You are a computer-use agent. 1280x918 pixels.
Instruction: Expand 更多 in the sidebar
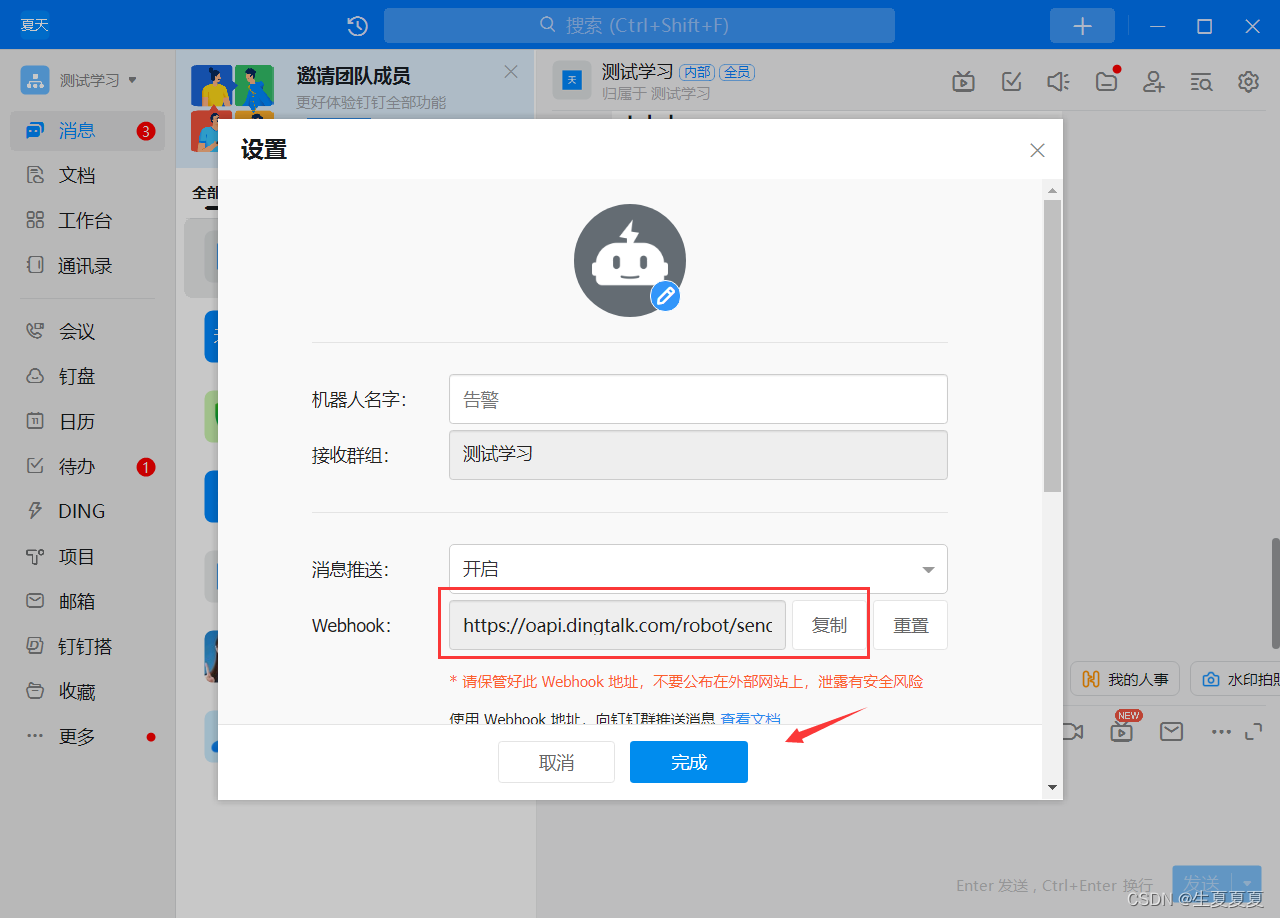coord(87,736)
